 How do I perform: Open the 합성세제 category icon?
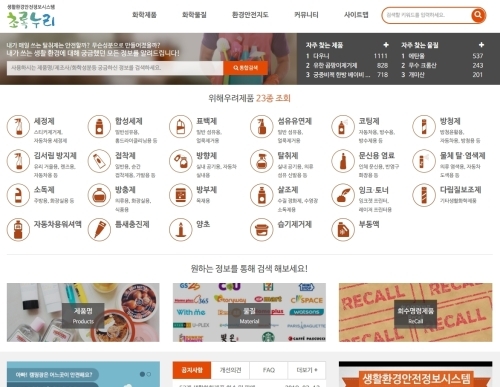(99, 126)
